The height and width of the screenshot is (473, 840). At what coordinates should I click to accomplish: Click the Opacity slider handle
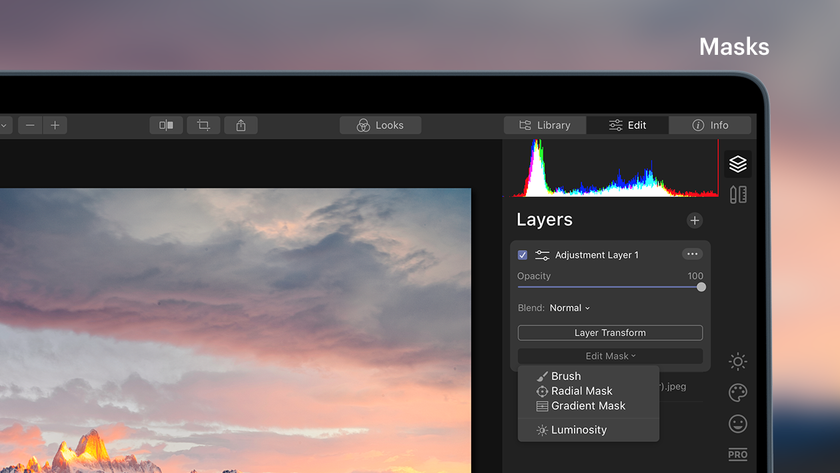tap(701, 287)
